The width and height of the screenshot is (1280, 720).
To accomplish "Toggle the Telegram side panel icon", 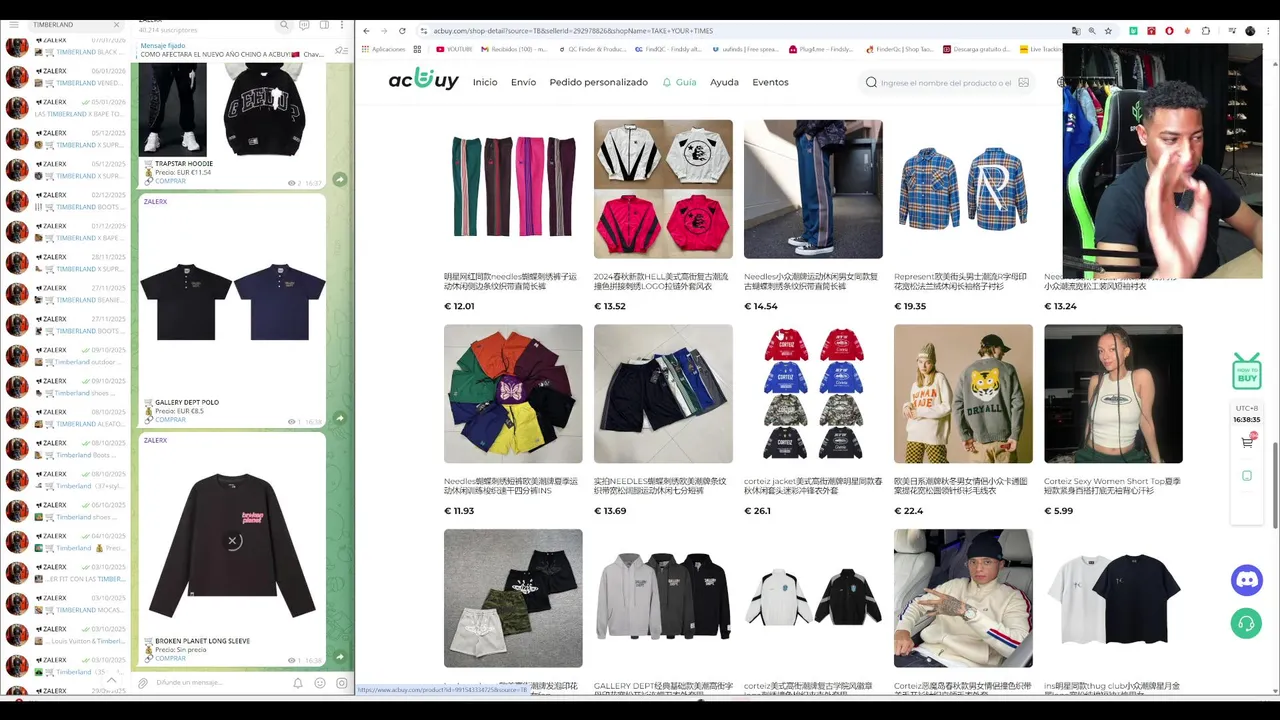I will coord(323,25).
